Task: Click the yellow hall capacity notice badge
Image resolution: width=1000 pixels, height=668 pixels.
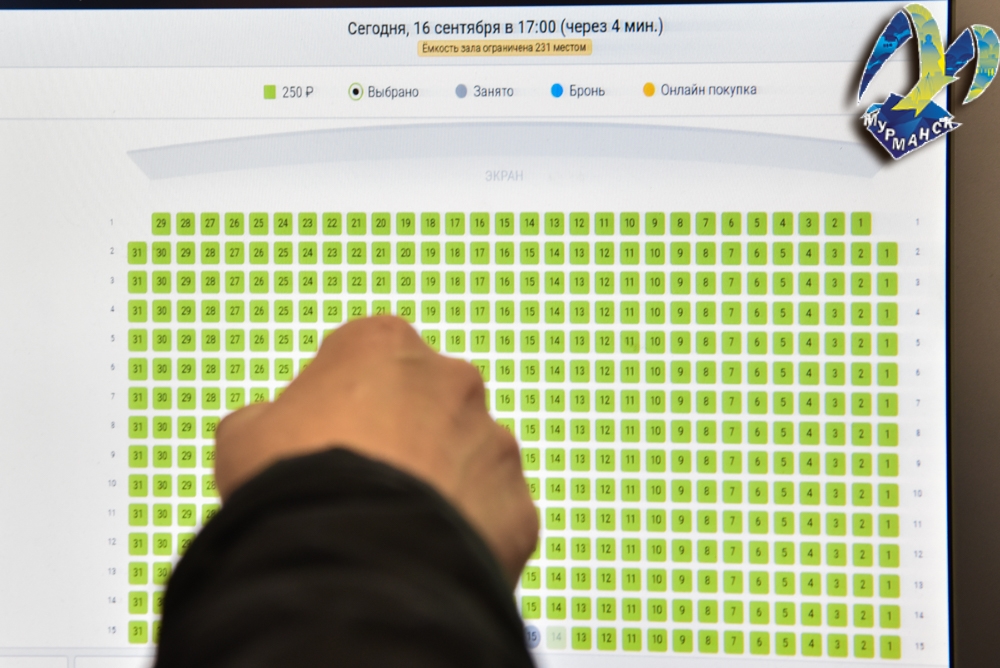Action: point(505,48)
